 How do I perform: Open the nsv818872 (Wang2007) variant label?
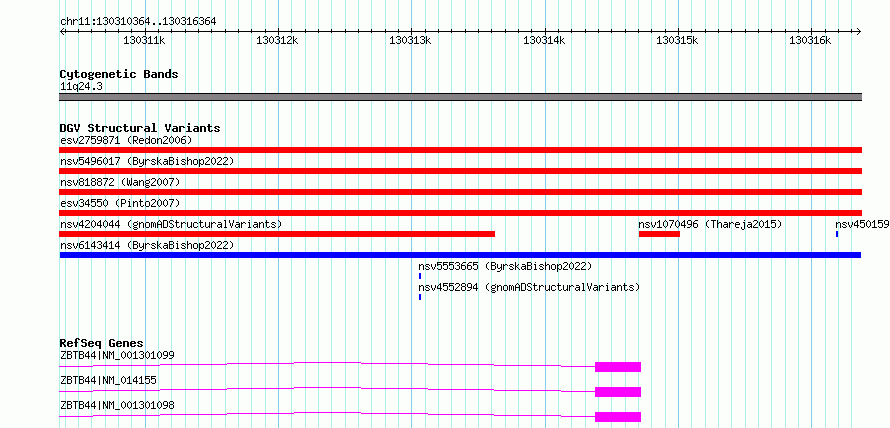[x=120, y=182]
